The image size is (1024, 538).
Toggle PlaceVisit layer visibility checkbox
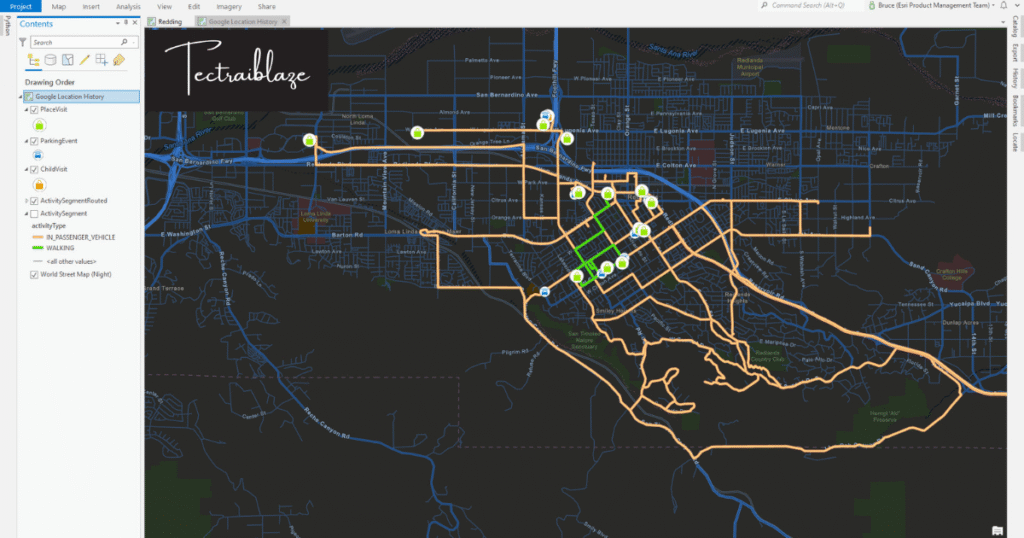35,110
